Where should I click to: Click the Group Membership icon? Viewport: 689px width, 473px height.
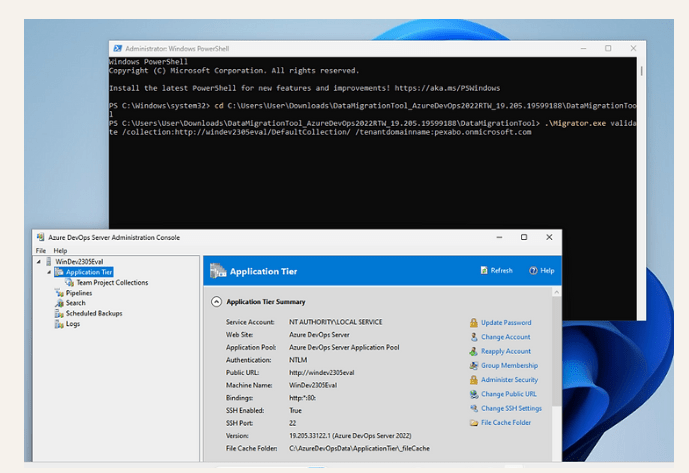click(x=474, y=365)
